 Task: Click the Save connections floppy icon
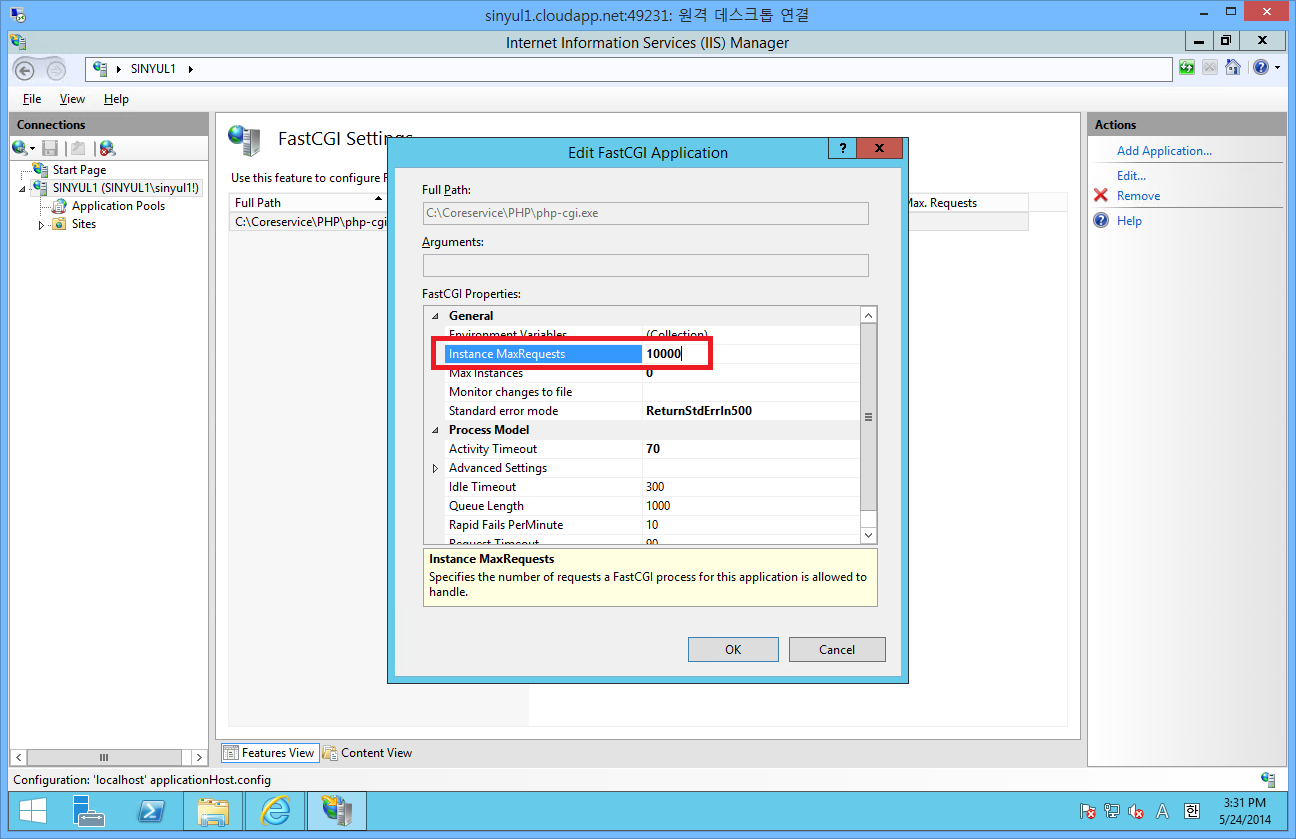click(x=50, y=148)
